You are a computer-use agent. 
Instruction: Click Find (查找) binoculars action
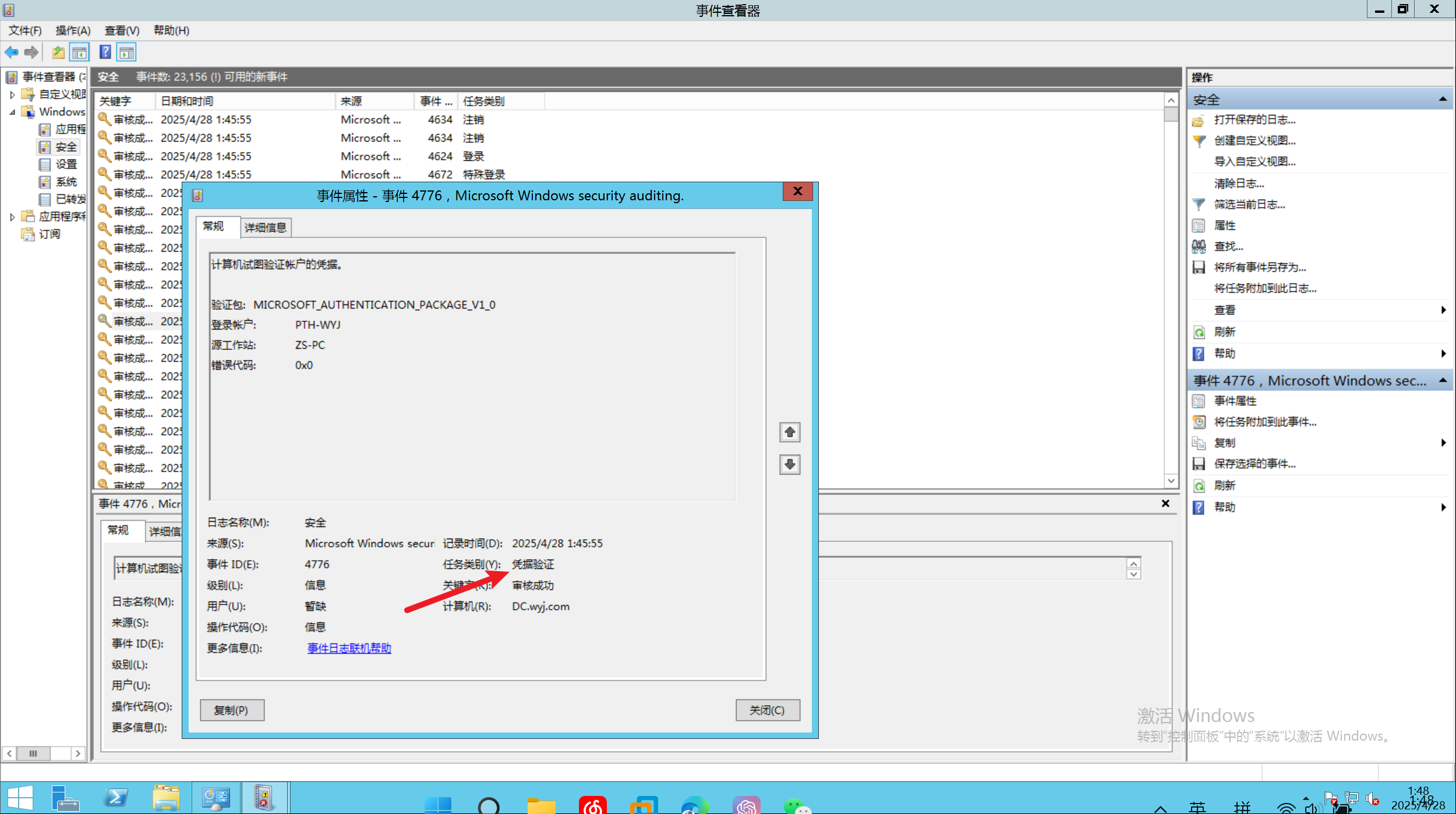tap(1228, 246)
